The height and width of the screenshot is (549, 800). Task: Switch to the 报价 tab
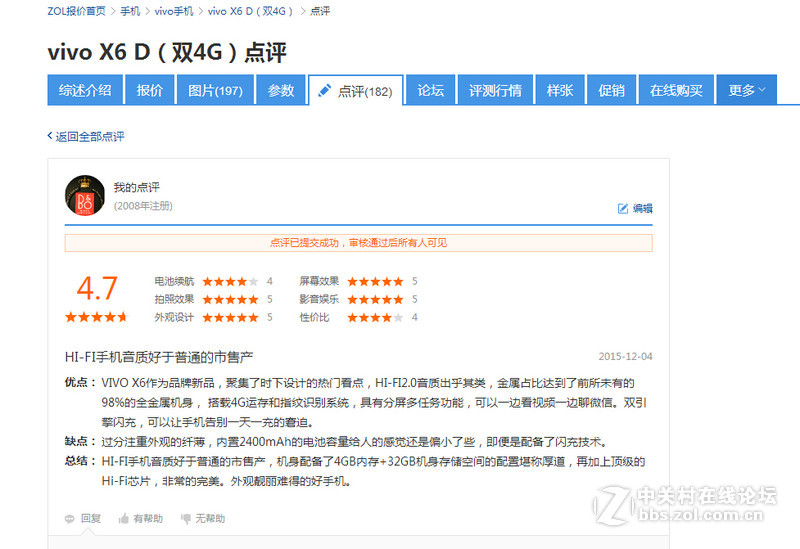[x=149, y=90]
